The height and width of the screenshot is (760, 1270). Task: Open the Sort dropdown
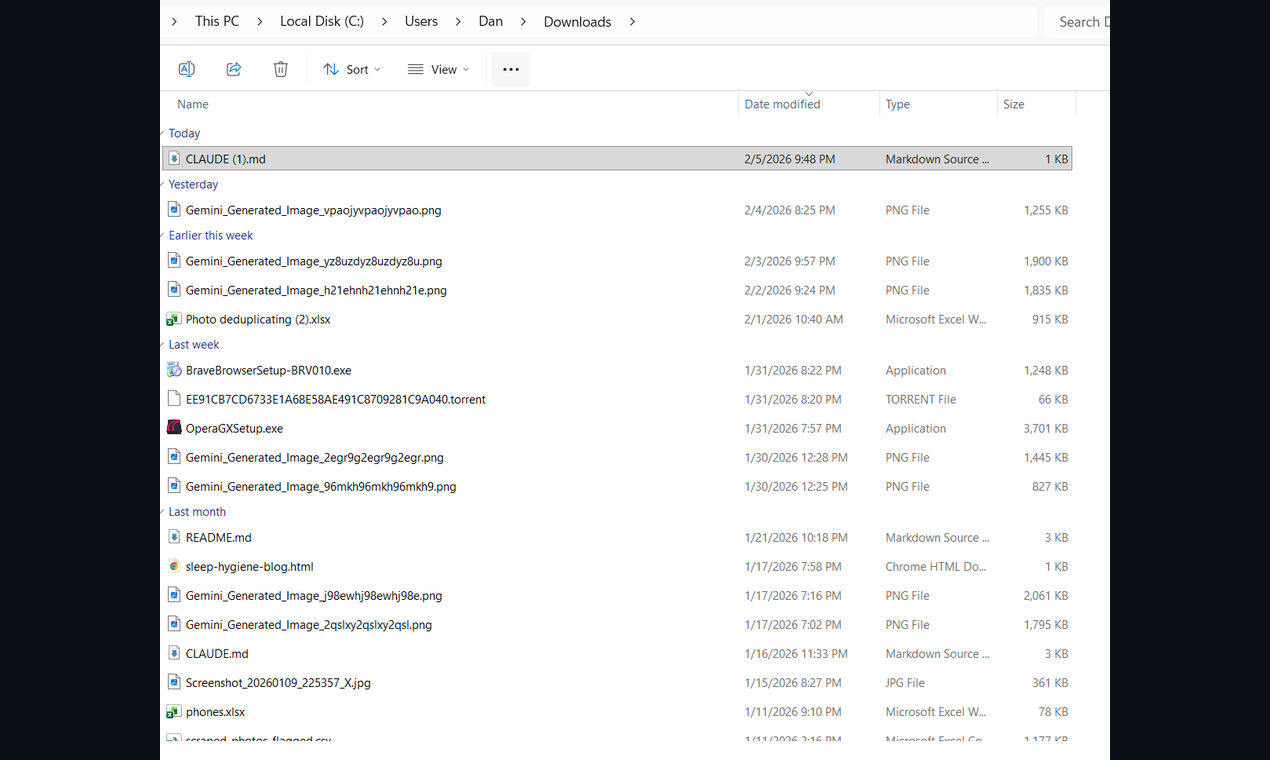coord(352,69)
